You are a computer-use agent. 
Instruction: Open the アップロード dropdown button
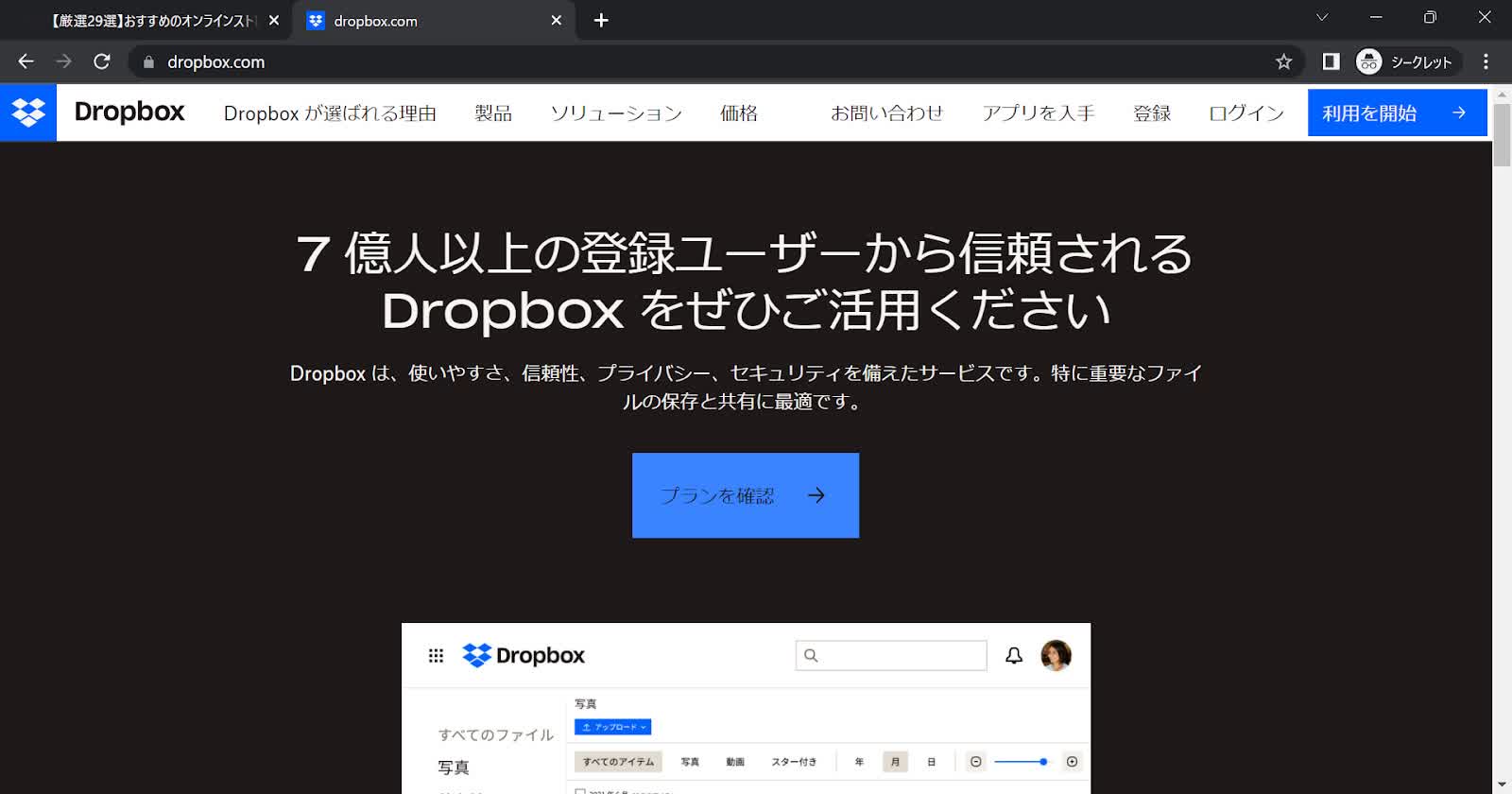[x=612, y=727]
